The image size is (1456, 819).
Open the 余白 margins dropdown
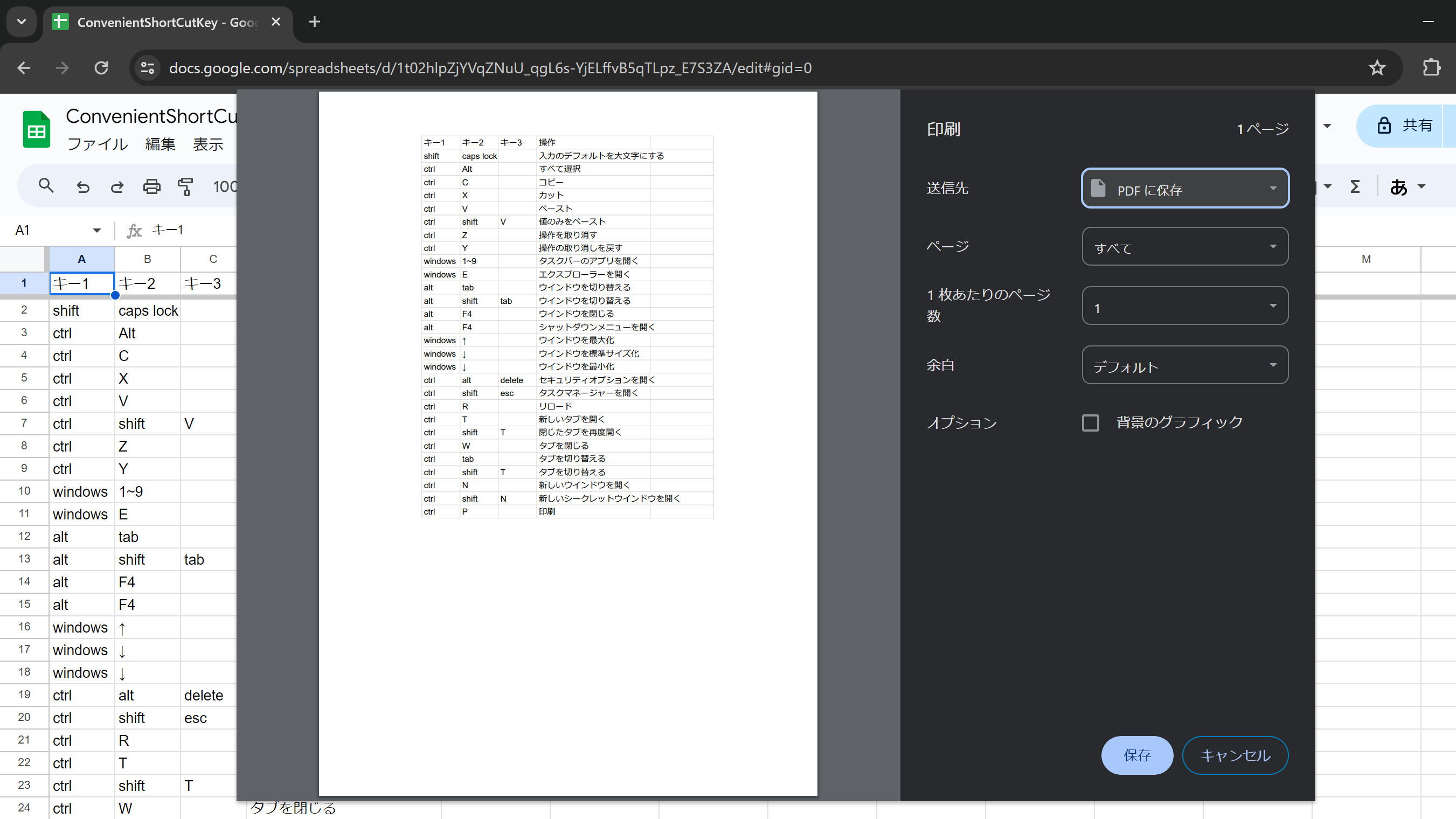coord(1184,365)
